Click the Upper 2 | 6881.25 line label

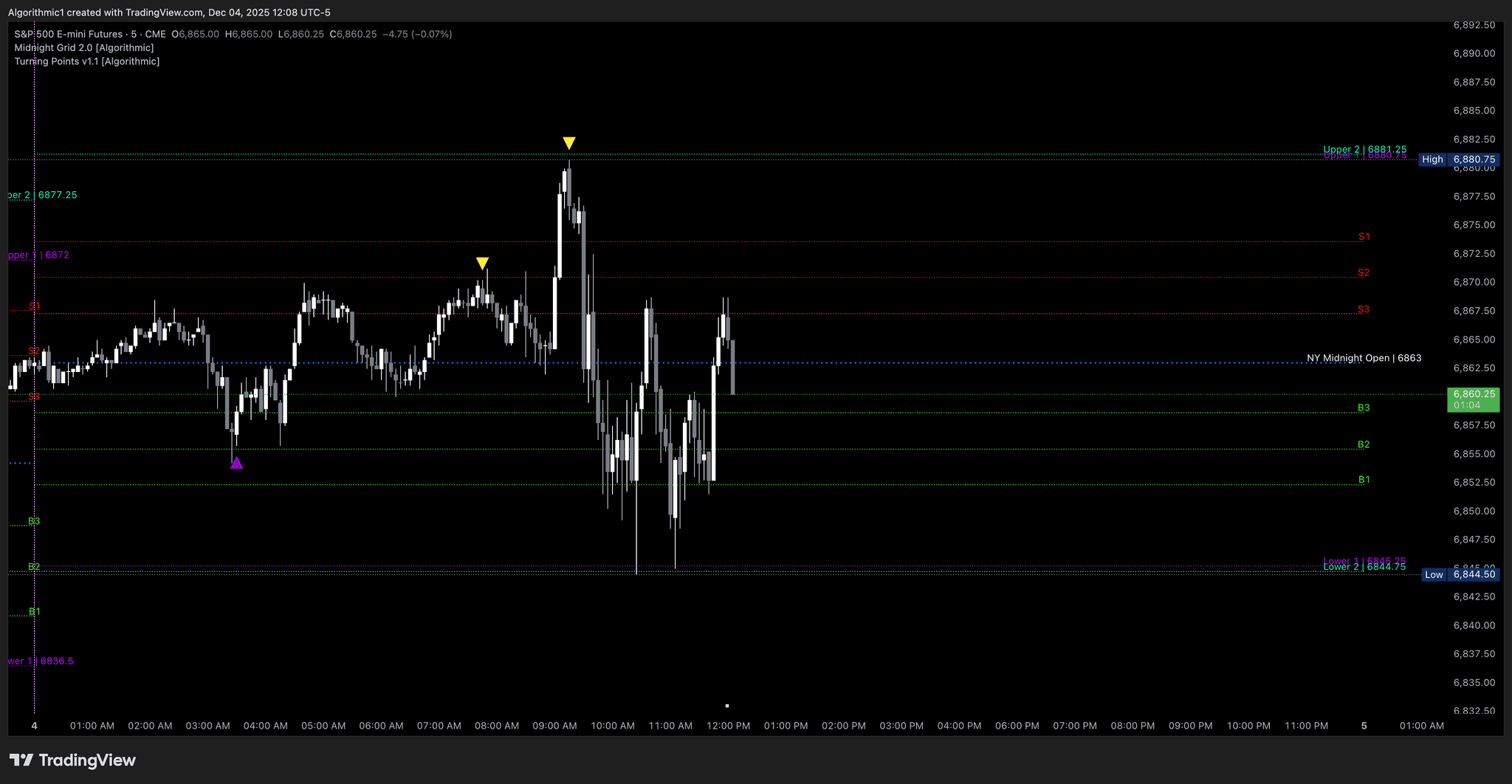pyautogui.click(x=1367, y=149)
